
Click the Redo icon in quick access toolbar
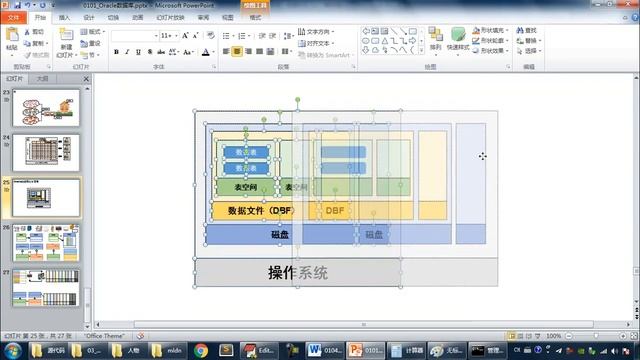(42, 5)
